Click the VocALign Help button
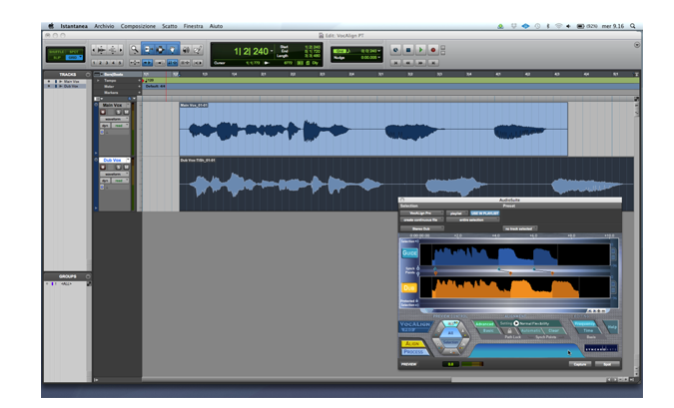 tap(612, 327)
